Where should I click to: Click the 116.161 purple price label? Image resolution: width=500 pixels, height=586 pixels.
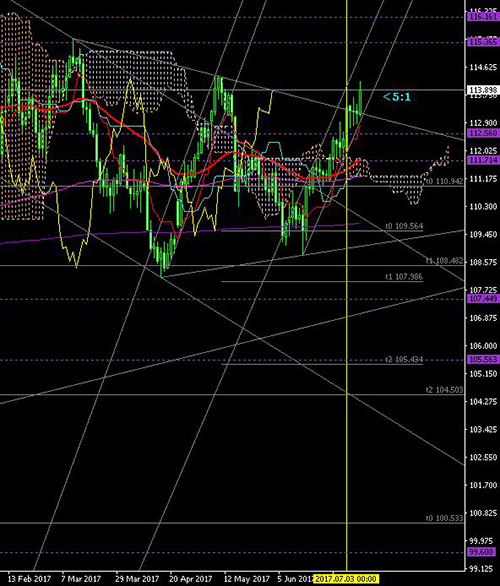[x=483, y=17]
